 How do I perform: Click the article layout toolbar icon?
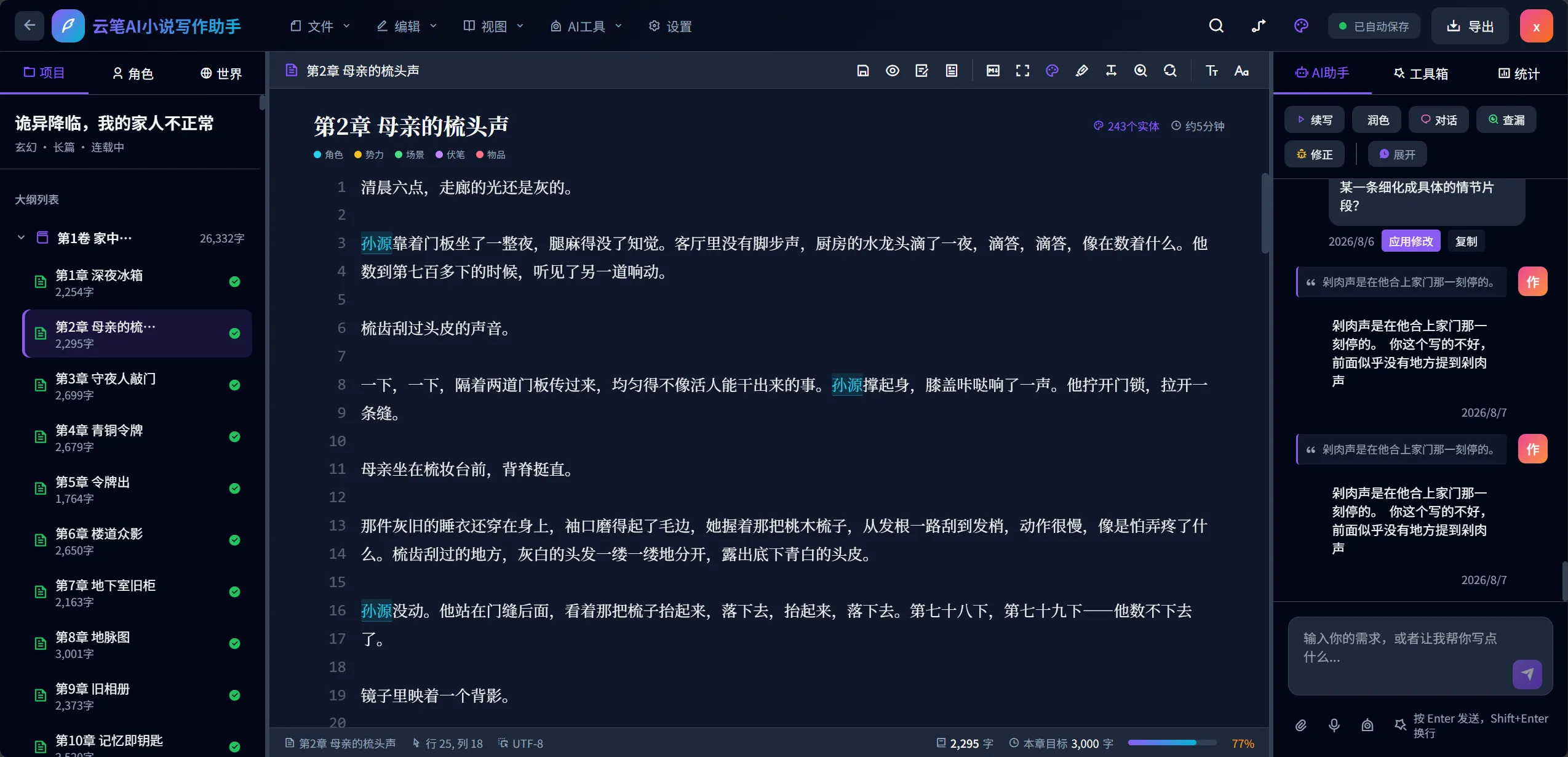pos(951,71)
